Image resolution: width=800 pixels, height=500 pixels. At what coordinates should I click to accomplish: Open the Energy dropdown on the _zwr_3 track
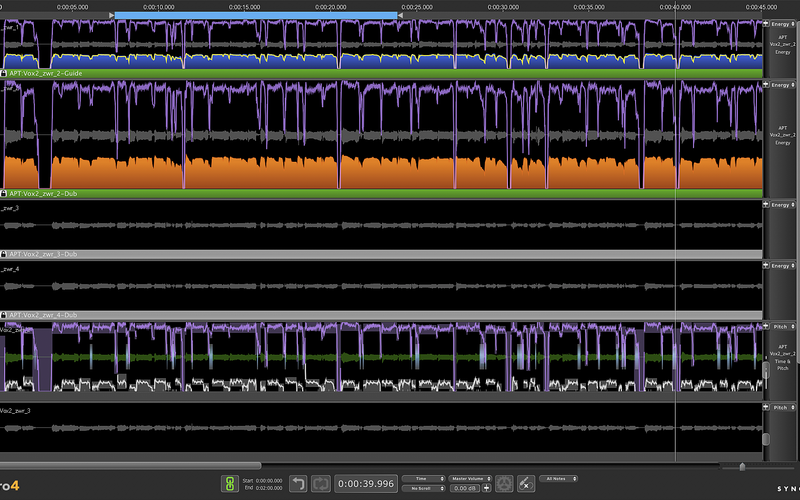[783, 205]
